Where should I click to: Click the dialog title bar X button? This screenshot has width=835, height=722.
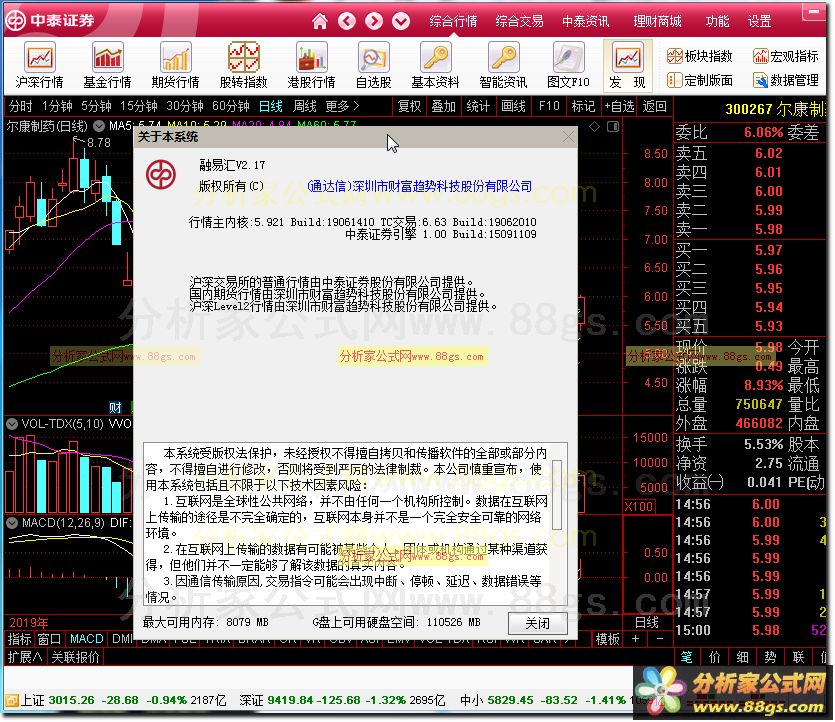pos(568,137)
